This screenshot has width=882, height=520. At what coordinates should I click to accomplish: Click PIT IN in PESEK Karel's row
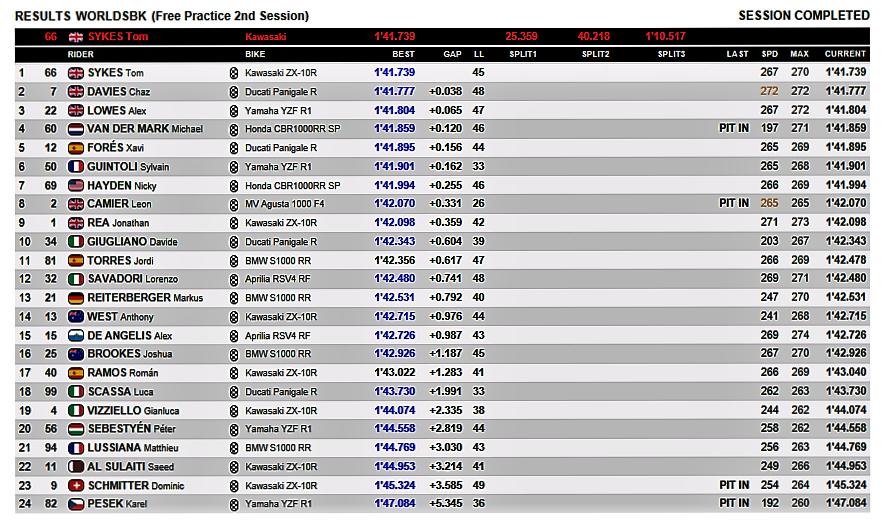coord(734,504)
